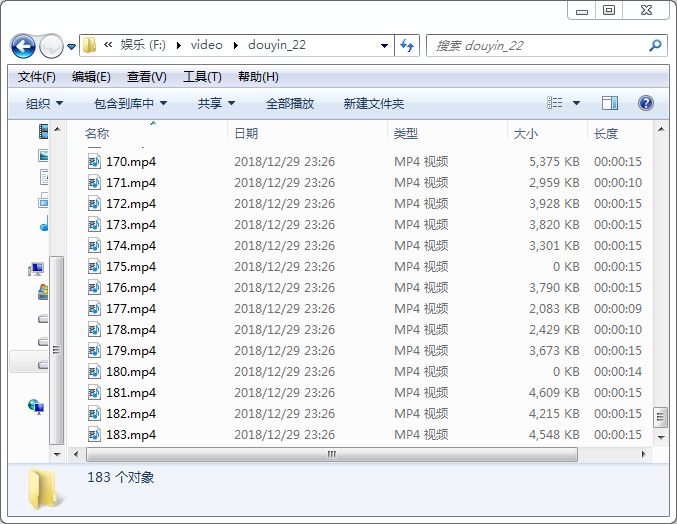Click the file list vertical scroll-down arrow
Viewport: 677px width, 524px height.
point(661,437)
